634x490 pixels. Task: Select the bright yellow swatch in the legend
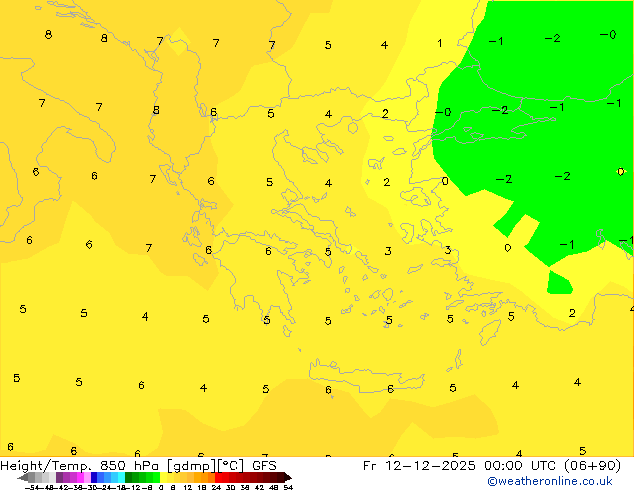coord(163,477)
